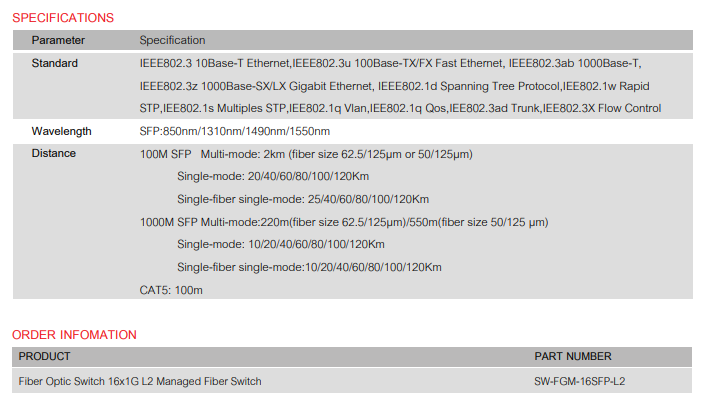Select the Standard row label

(55, 63)
